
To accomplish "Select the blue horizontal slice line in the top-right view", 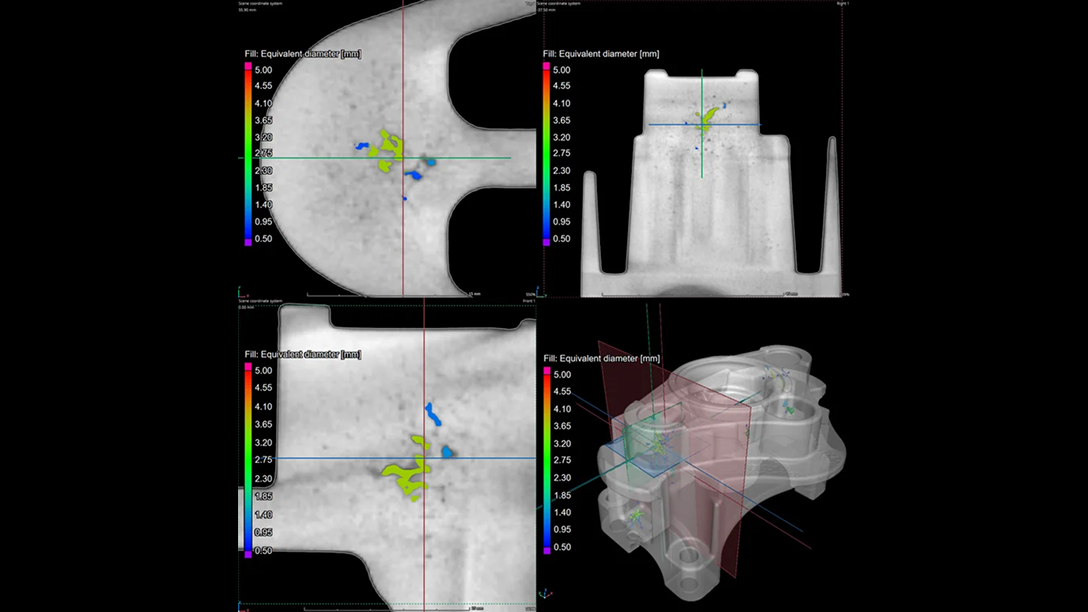I will pos(740,125).
